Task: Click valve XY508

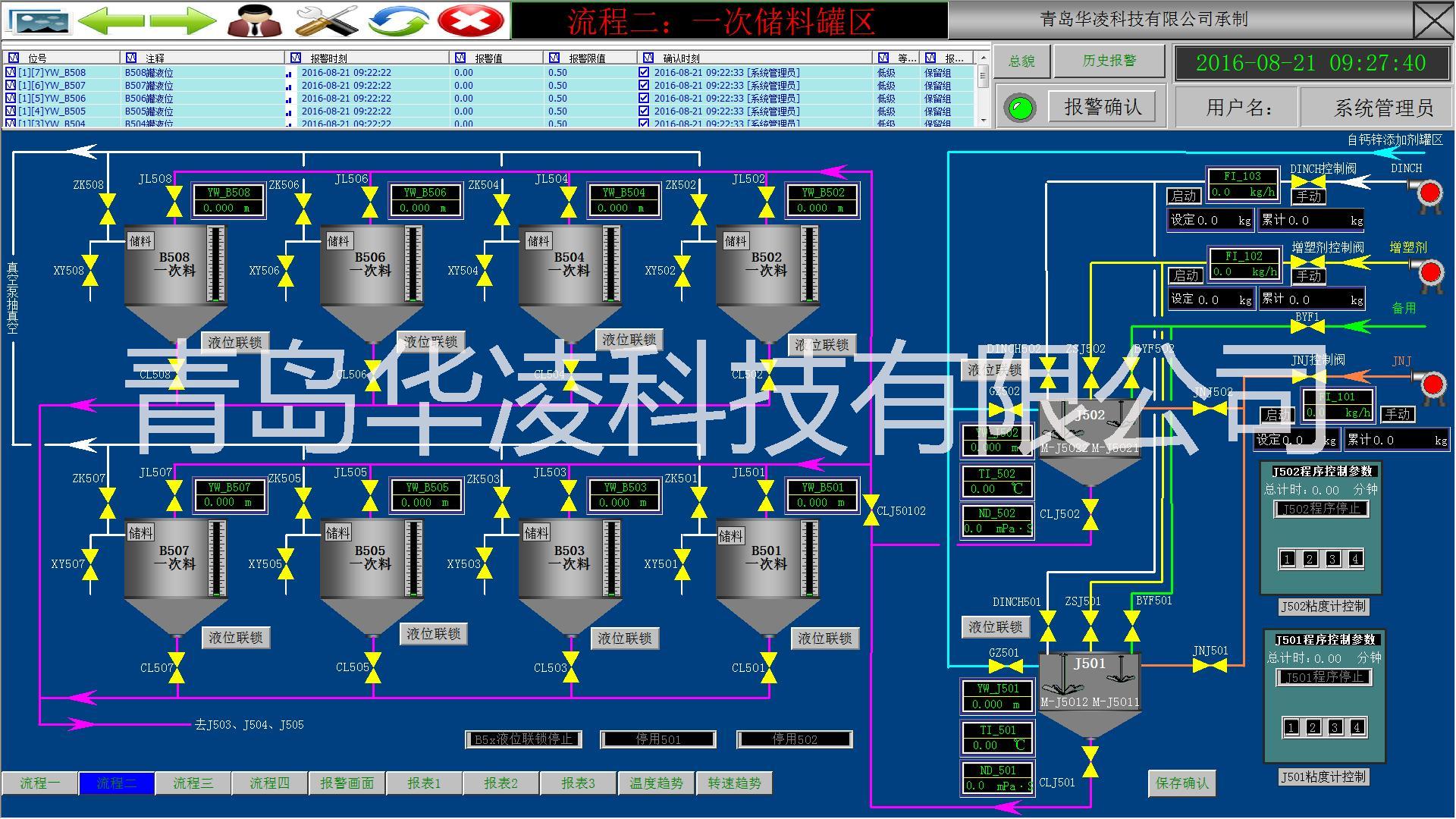Action: [90, 270]
